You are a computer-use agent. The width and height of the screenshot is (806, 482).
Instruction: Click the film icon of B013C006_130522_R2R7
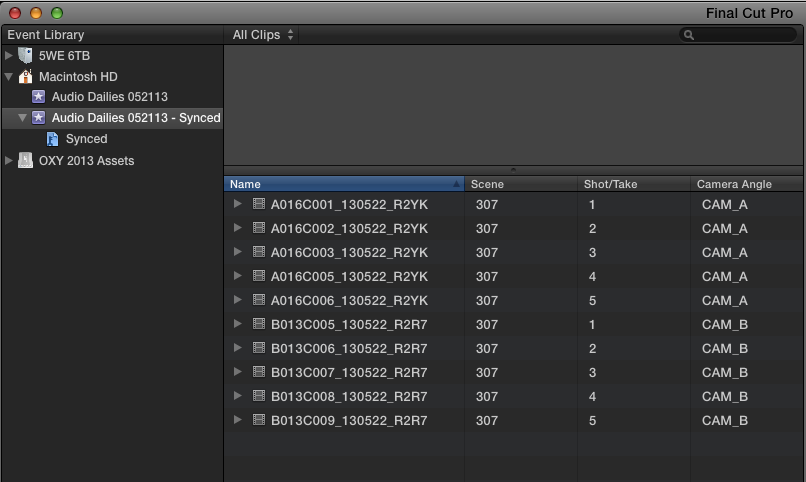tap(259, 348)
